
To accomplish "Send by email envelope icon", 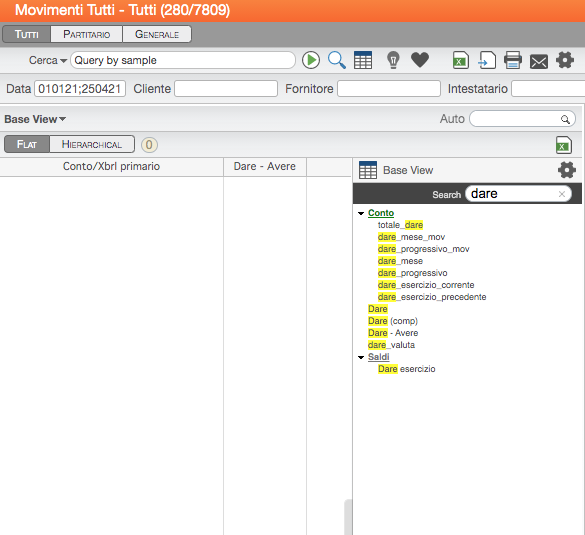I will pos(539,62).
